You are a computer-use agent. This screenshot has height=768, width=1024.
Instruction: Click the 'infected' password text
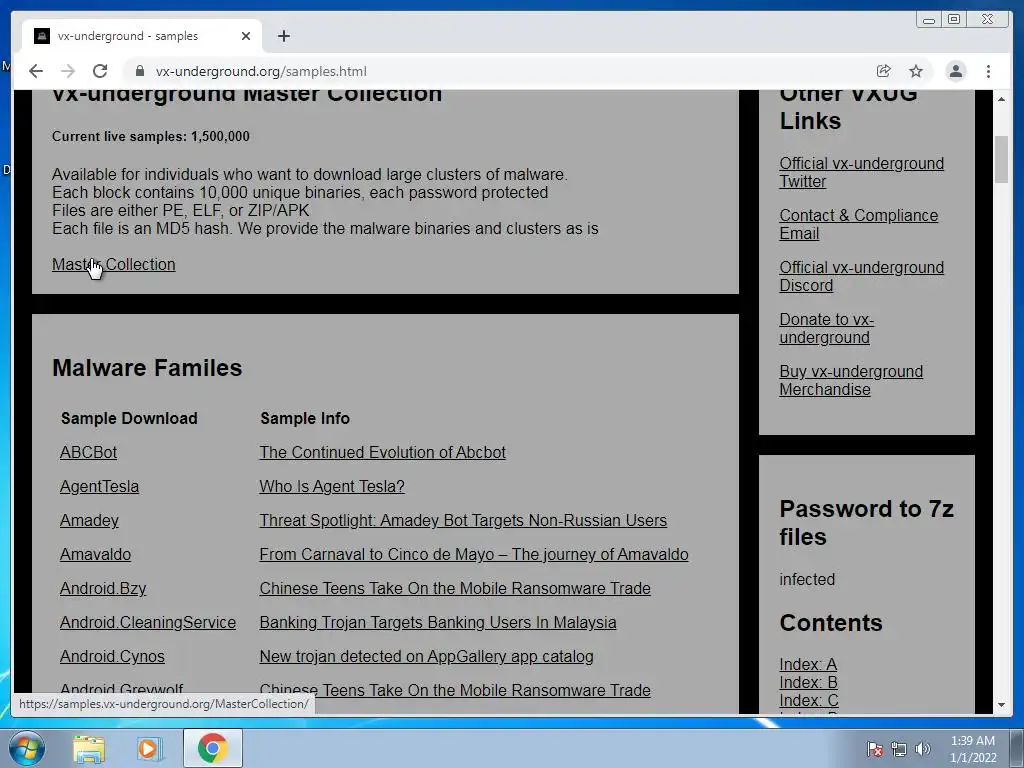coord(807,579)
